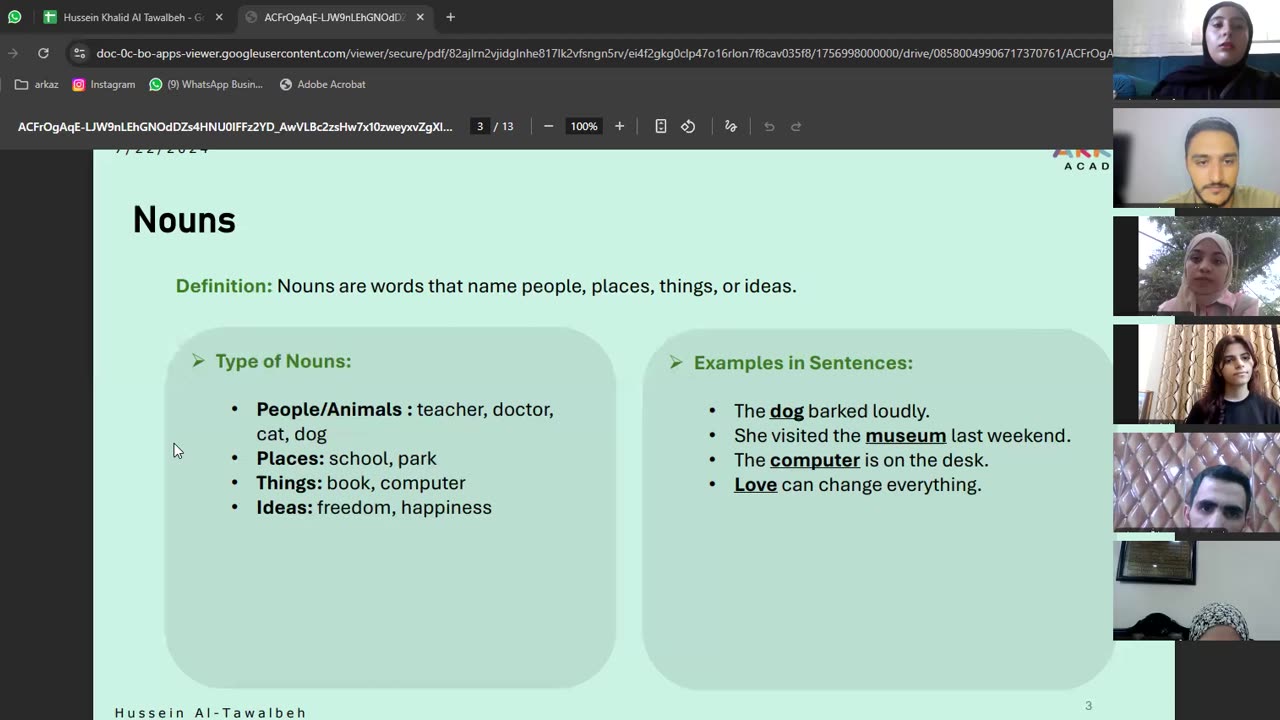Zoom out the PDF with minus button
This screenshot has height=720, width=1280.
[548, 127]
